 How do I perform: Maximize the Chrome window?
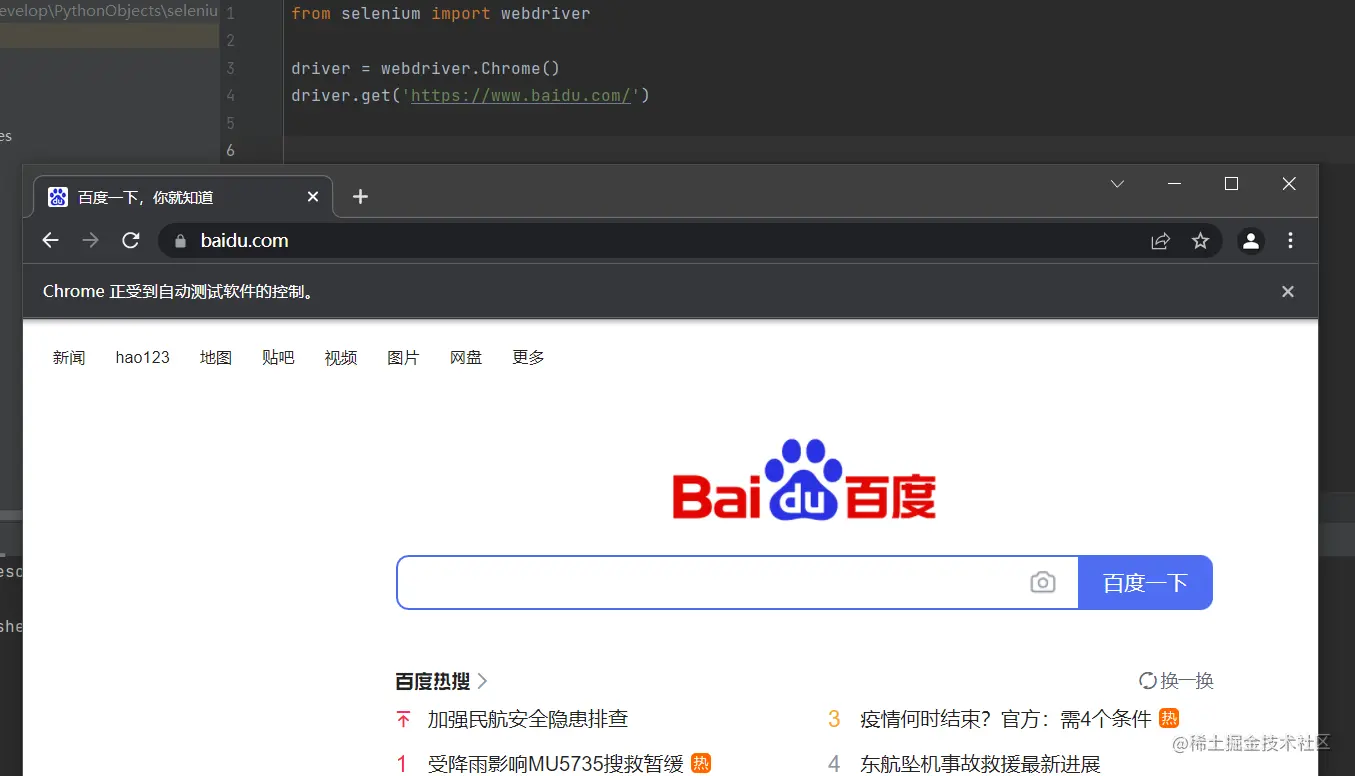pyautogui.click(x=1232, y=184)
